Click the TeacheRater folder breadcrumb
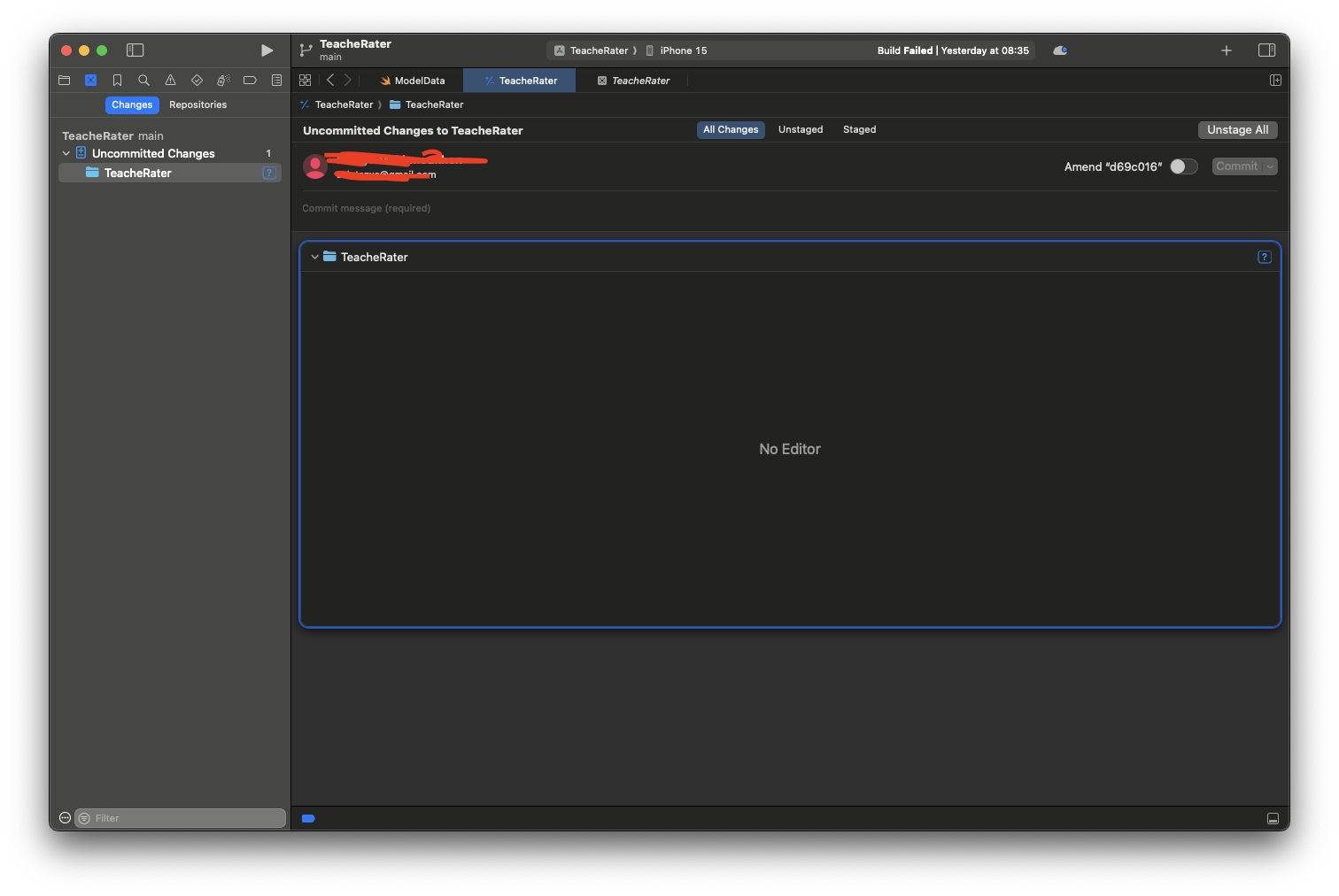Image resolution: width=1339 pixels, height=896 pixels. tap(427, 104)
